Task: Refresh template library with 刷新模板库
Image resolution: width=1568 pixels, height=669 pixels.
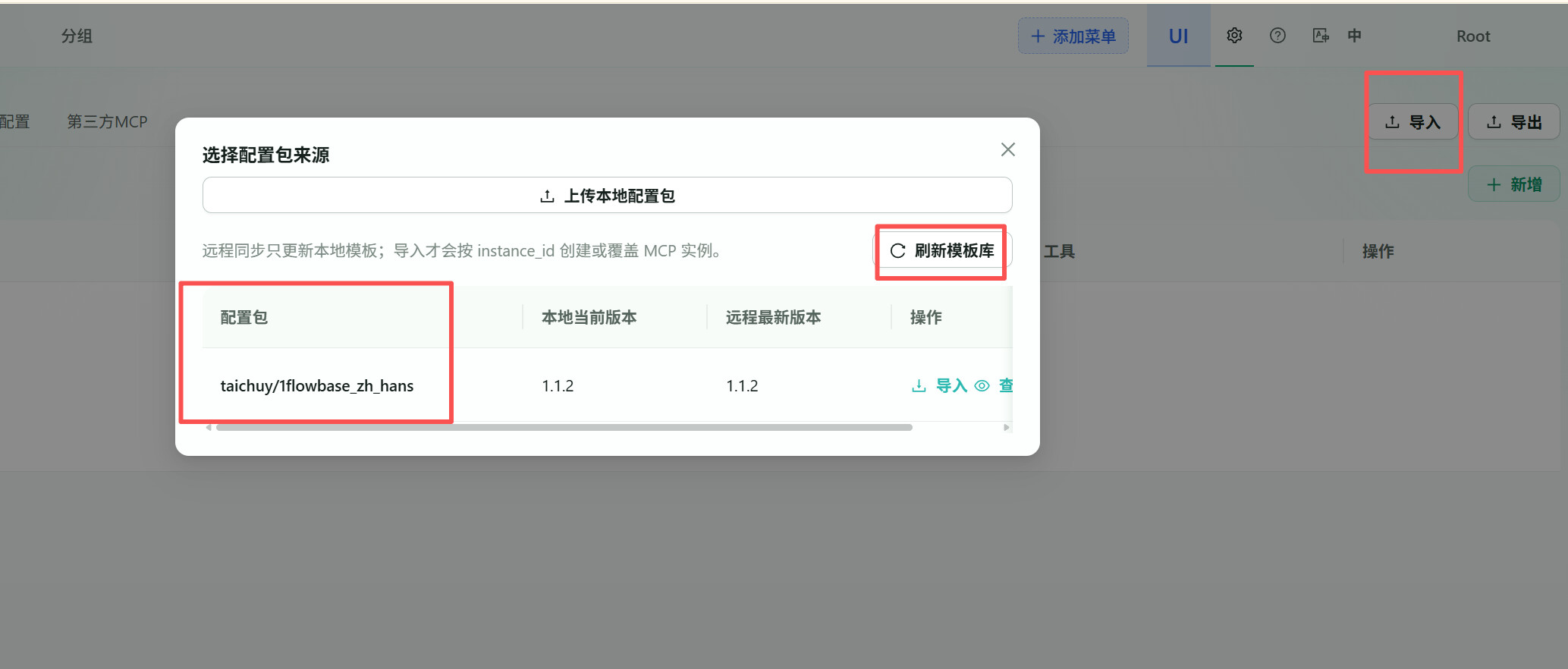Action: pos(942,251)
